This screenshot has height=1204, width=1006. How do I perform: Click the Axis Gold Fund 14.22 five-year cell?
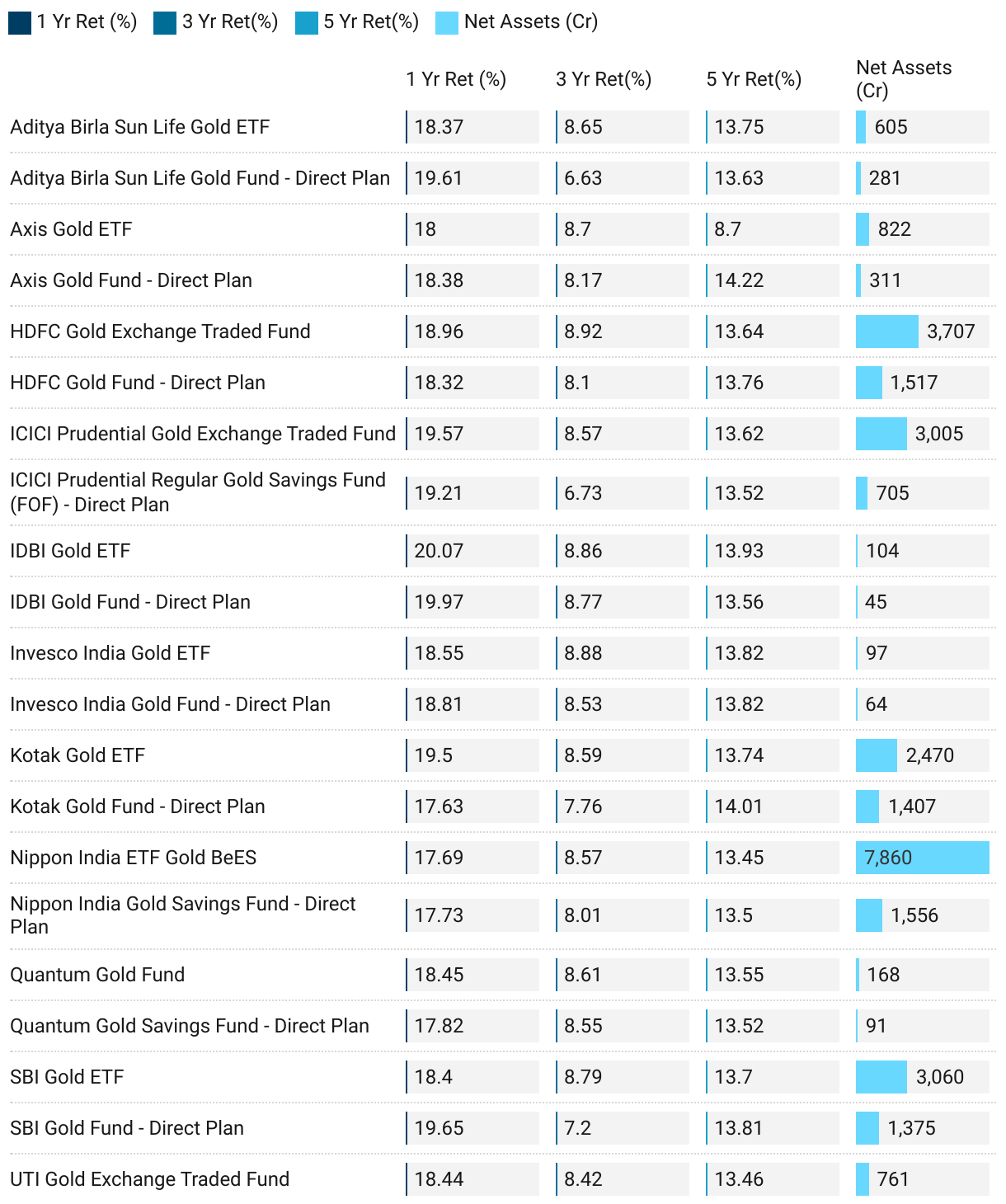point(773,280)
